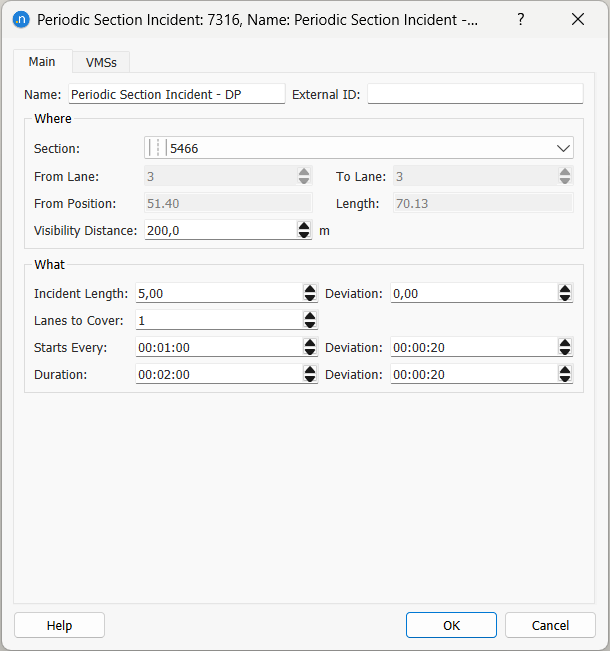Increase the Starts Every Deviation value
The image size is (610, 651).
565,342
